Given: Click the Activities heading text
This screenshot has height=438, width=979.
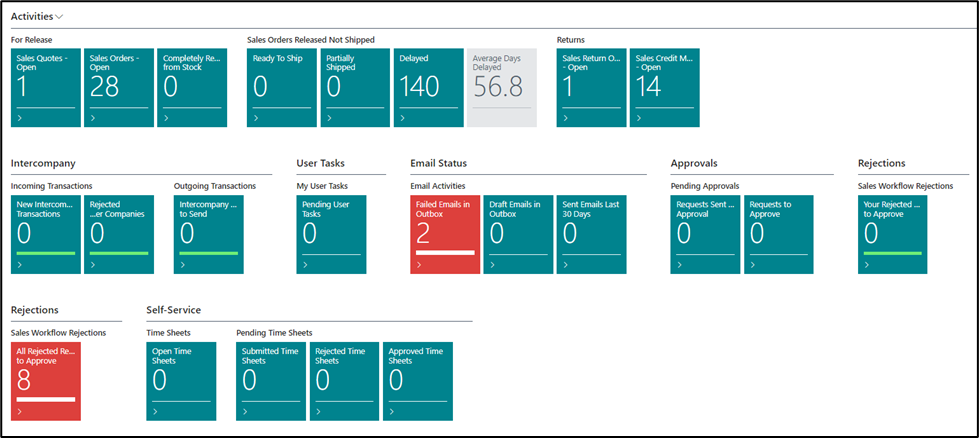Looking at the screenshot, I should [x=32, y=17].
